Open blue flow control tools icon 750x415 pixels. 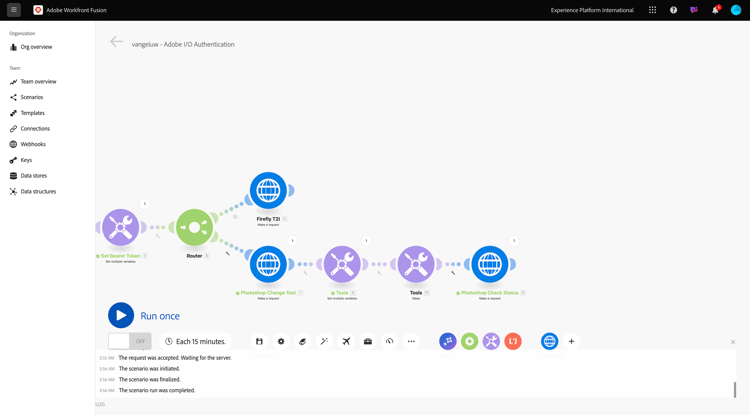(x=448, y=341)
